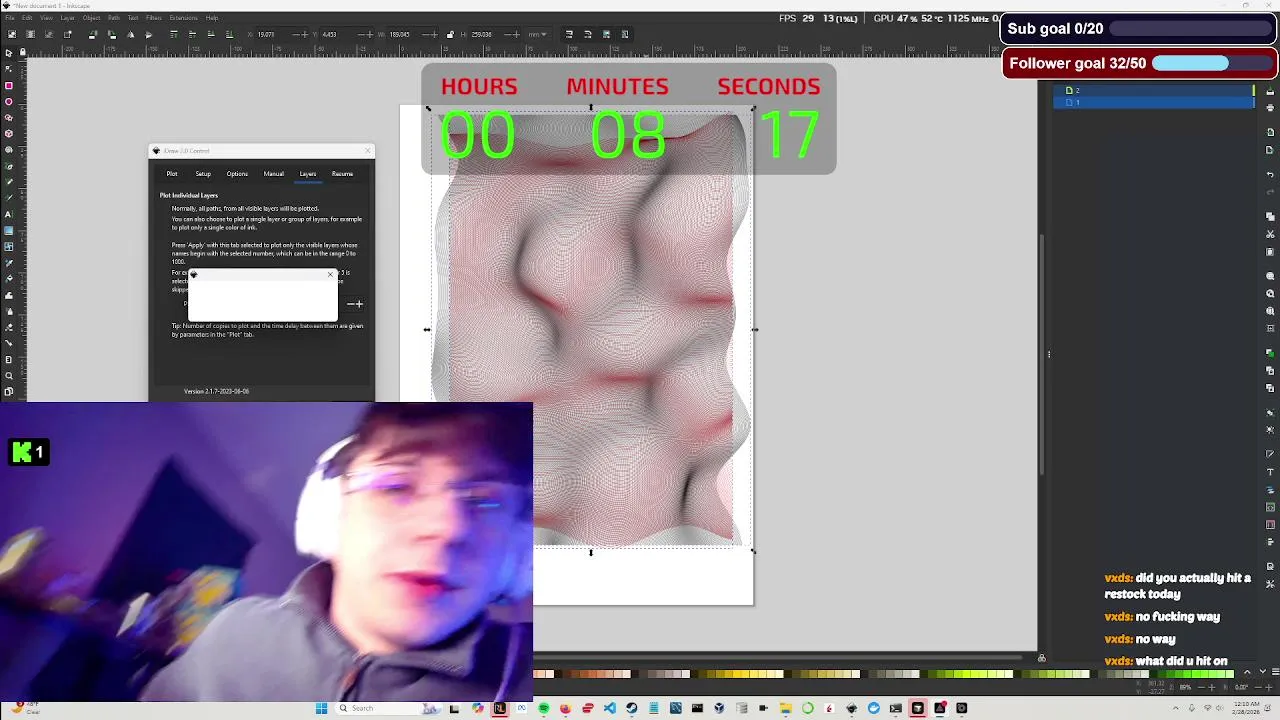Flip selection vertically
Image resolution: width=1280 pixels, height=720 pixels.
click(x=148, y=34)
